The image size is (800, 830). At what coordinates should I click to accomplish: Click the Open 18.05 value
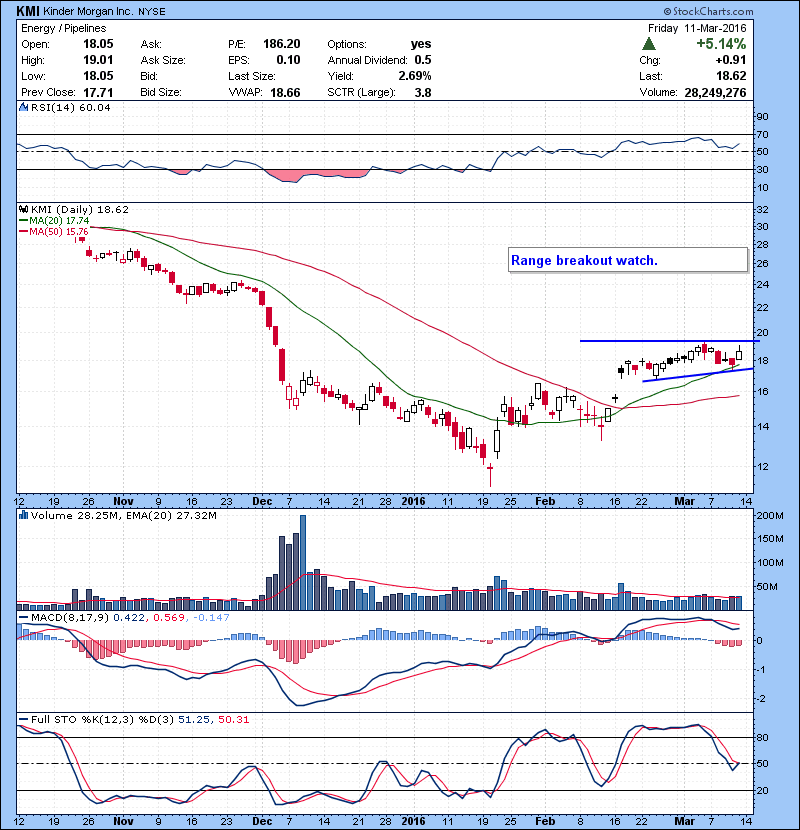coord(98,44)
